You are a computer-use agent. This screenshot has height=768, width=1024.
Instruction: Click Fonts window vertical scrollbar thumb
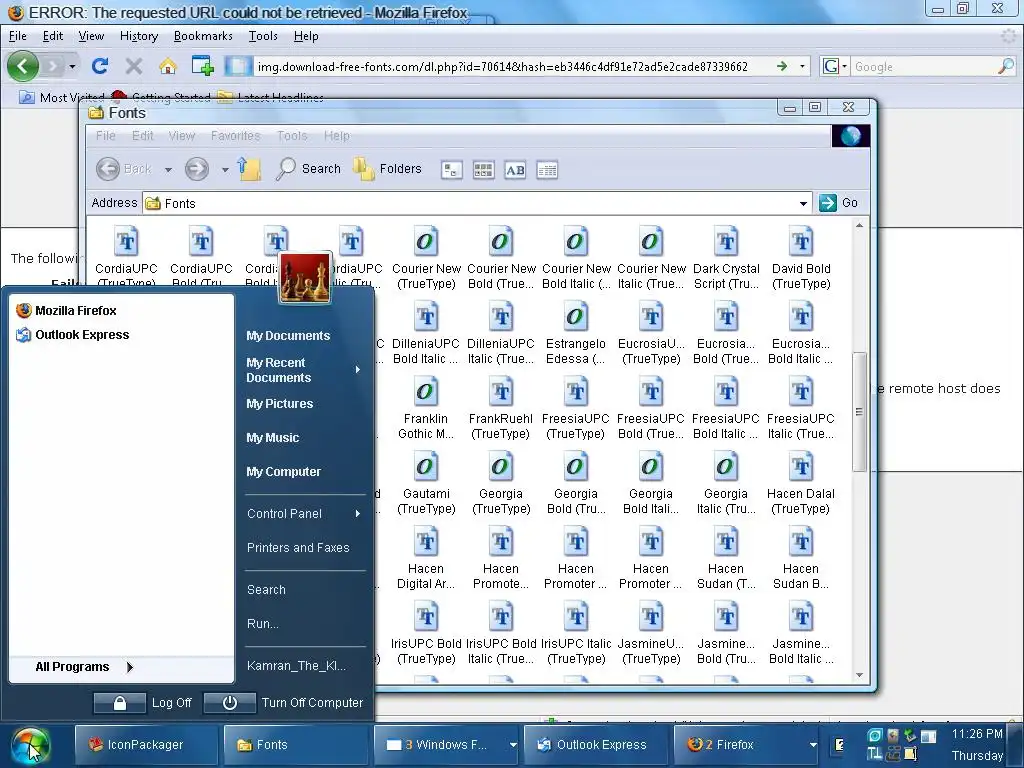[859, 411]
